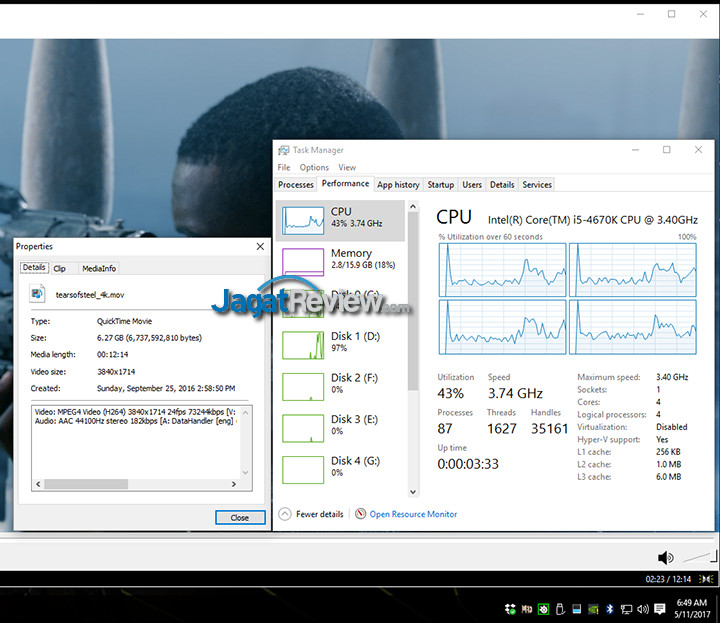The width and height of the screenshot is (720, 623).
Task: Click sidebar scrollbar down arrow
Action: (413, 492)
